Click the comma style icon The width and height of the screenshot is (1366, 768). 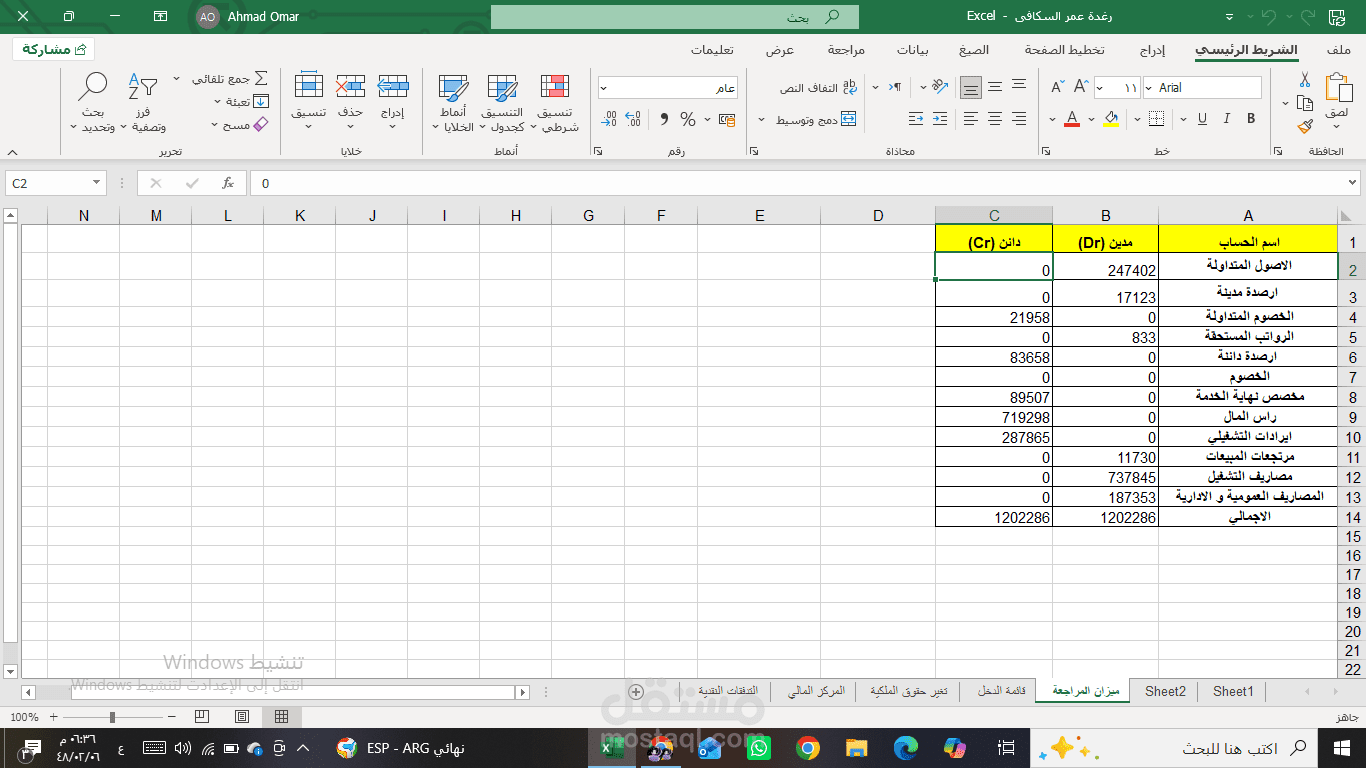[x=663, y=119]
